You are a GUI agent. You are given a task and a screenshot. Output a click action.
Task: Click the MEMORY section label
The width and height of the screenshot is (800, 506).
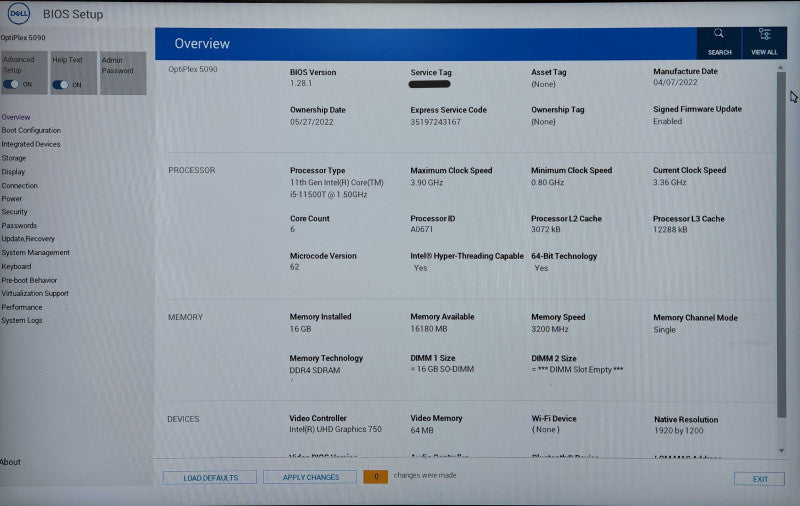point(185,317)
